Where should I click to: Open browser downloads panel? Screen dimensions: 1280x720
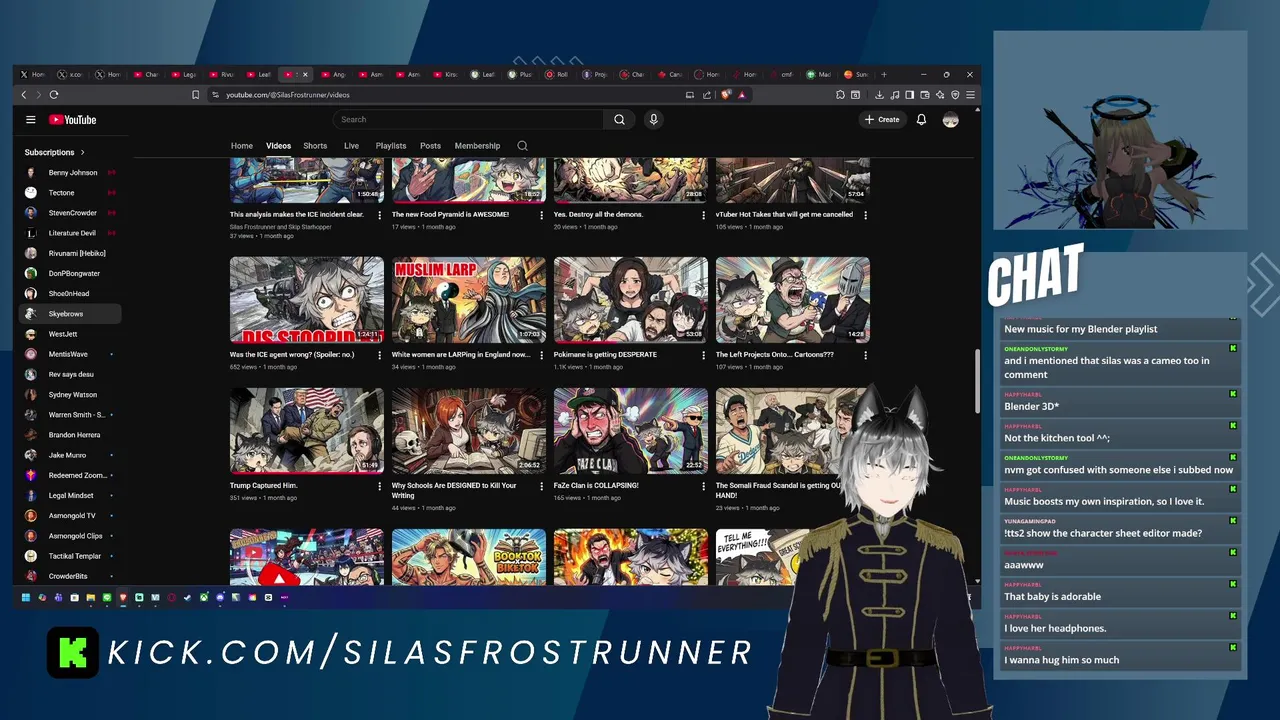coord(879,95)
